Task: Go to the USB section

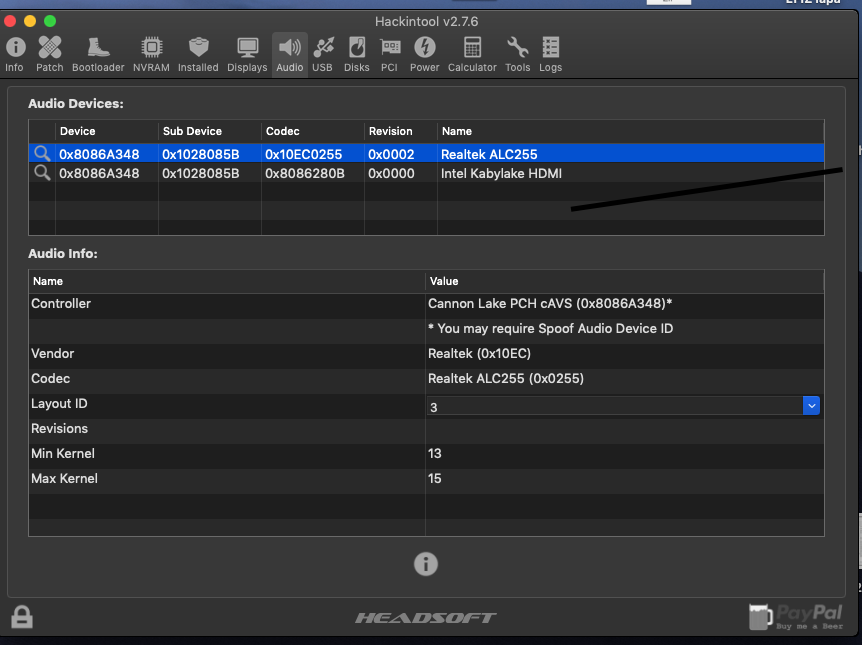Action: 322,54
